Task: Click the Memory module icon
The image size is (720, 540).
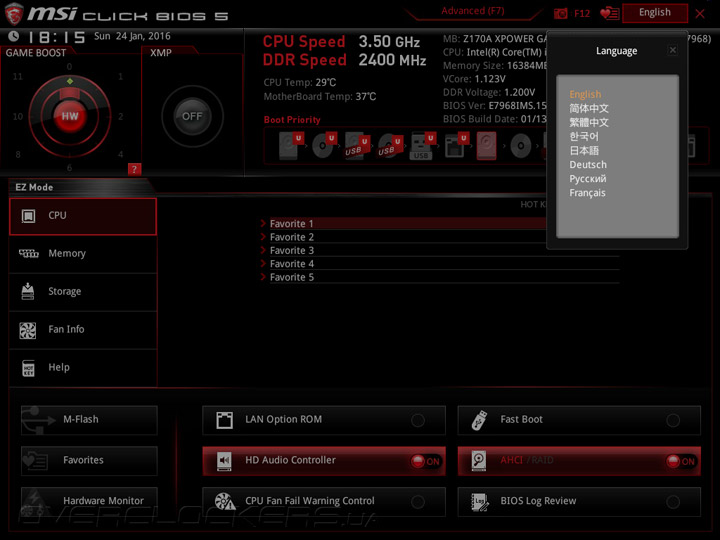Action: click(x=28, y=253)
